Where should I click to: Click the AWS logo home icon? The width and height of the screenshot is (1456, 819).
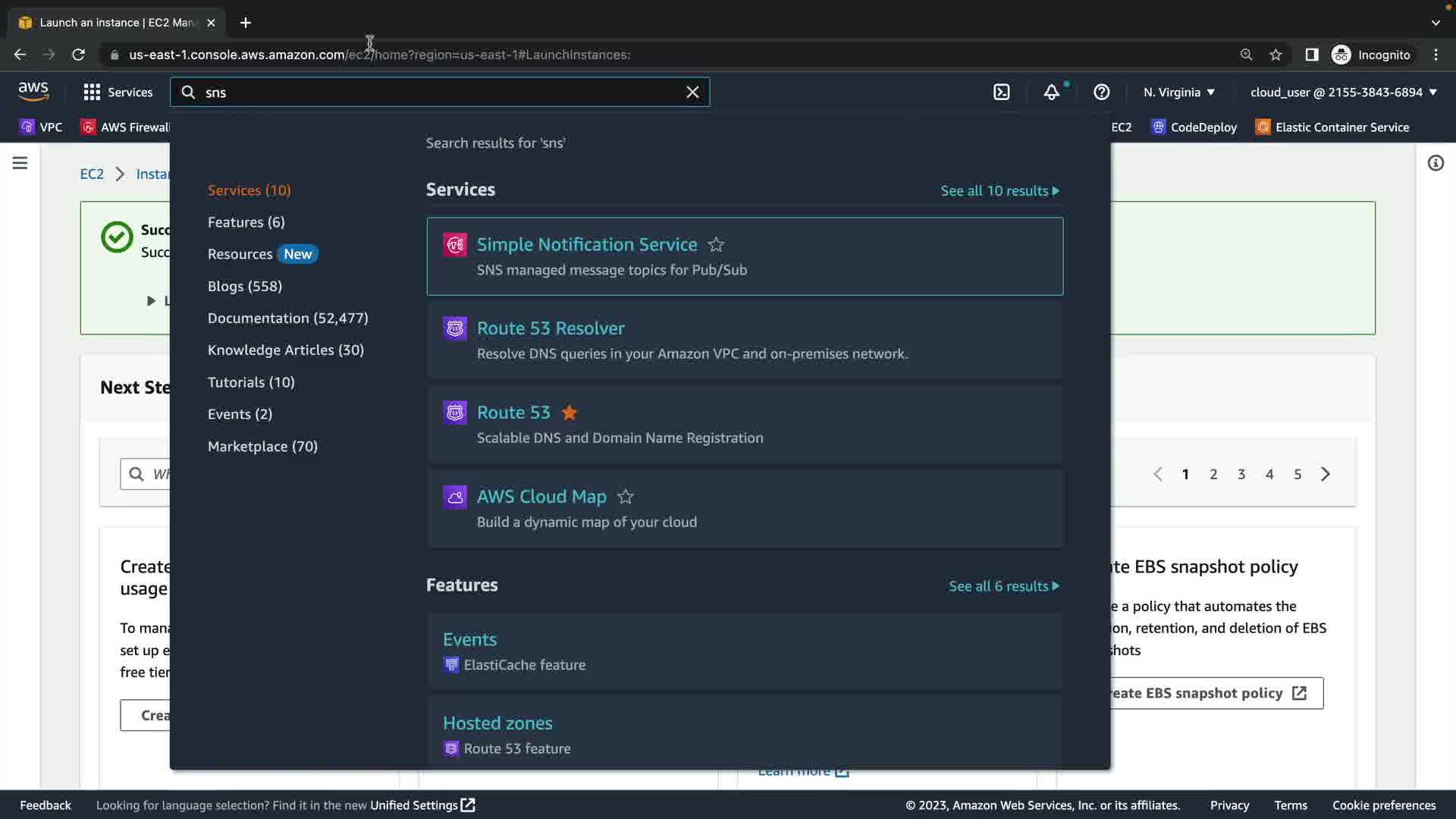pos(33,92)
